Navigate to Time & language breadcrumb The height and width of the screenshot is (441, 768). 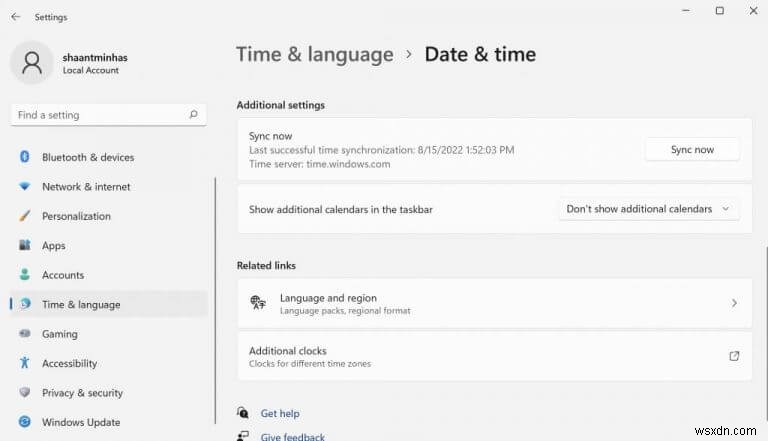coord(314,55)
